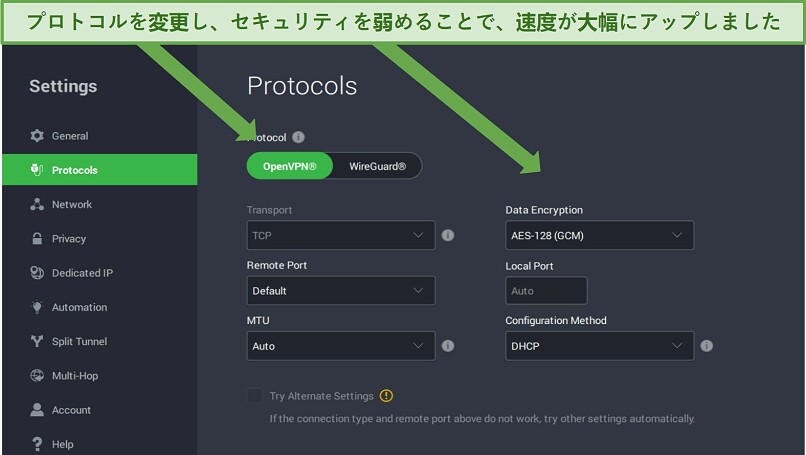Open Automation settings section
This screenshot has width=806, height=455.
click(x=100, y=307)
